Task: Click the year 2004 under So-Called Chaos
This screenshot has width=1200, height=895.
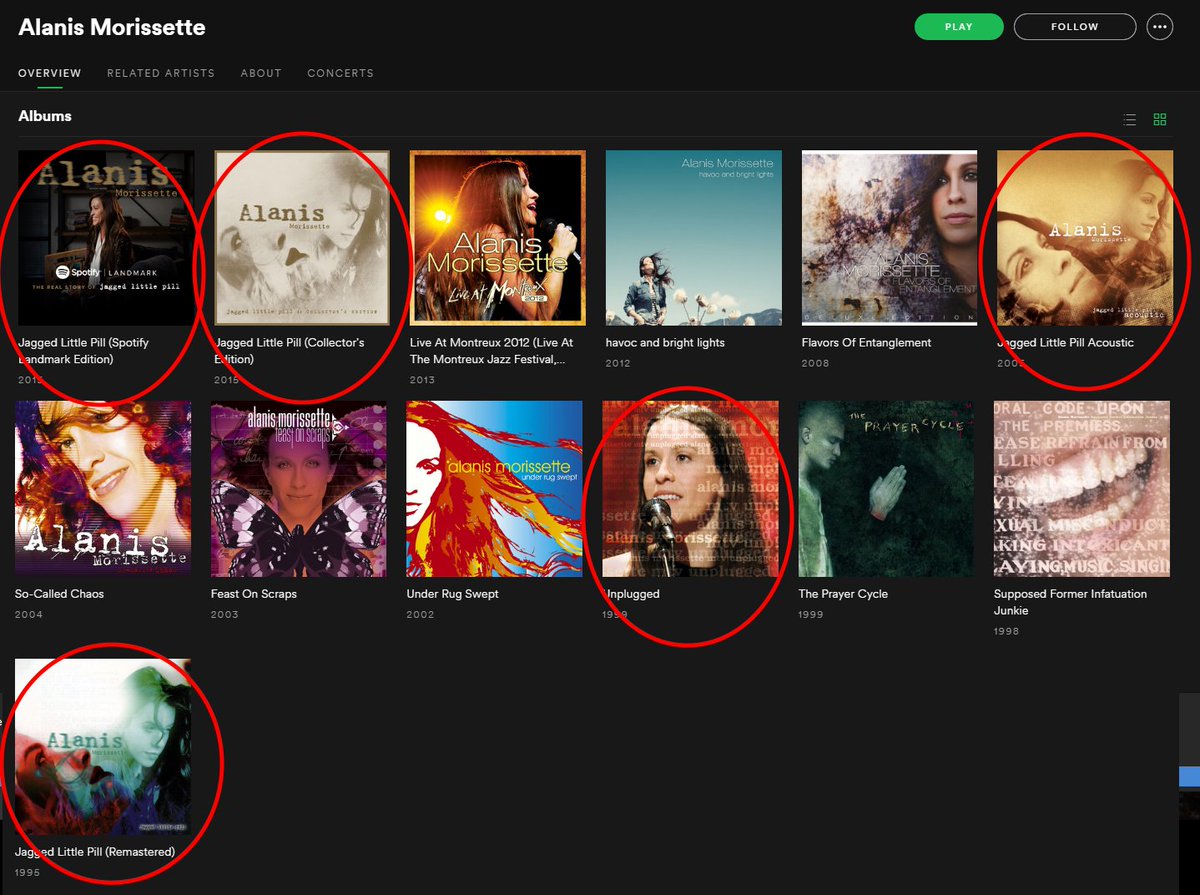Action: click(x=29, y=614)
